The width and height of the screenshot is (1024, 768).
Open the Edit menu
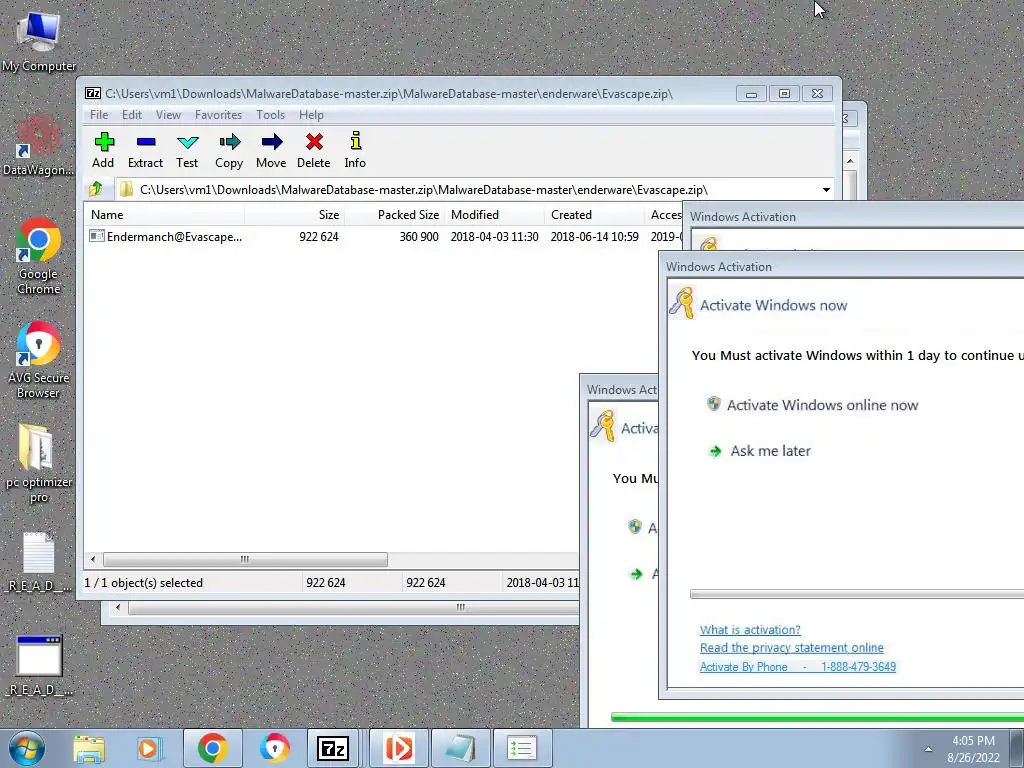131,115
